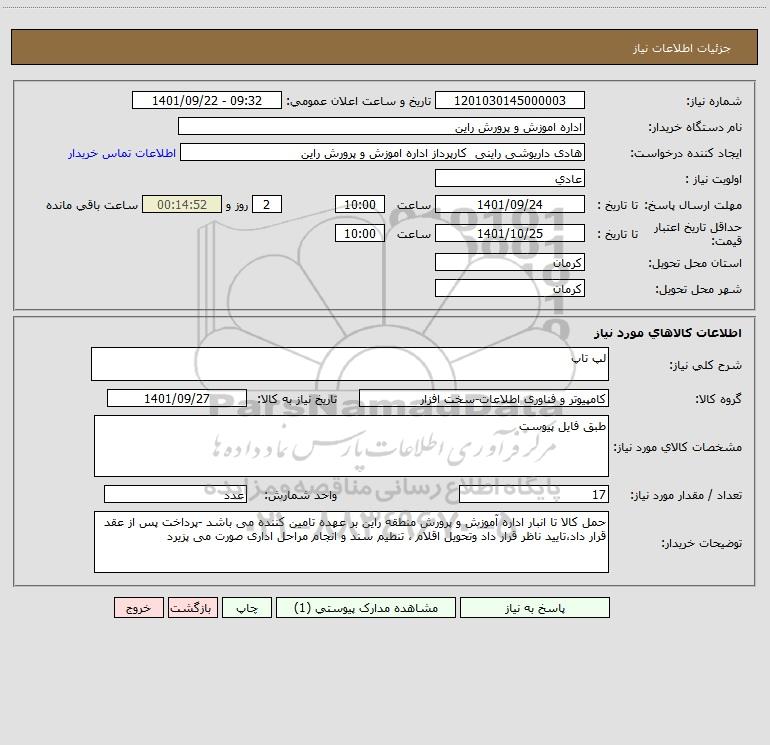Click the ساعت باقی مانده label
This screenshot has width=770, height=745.
click(x=92, y=205)
